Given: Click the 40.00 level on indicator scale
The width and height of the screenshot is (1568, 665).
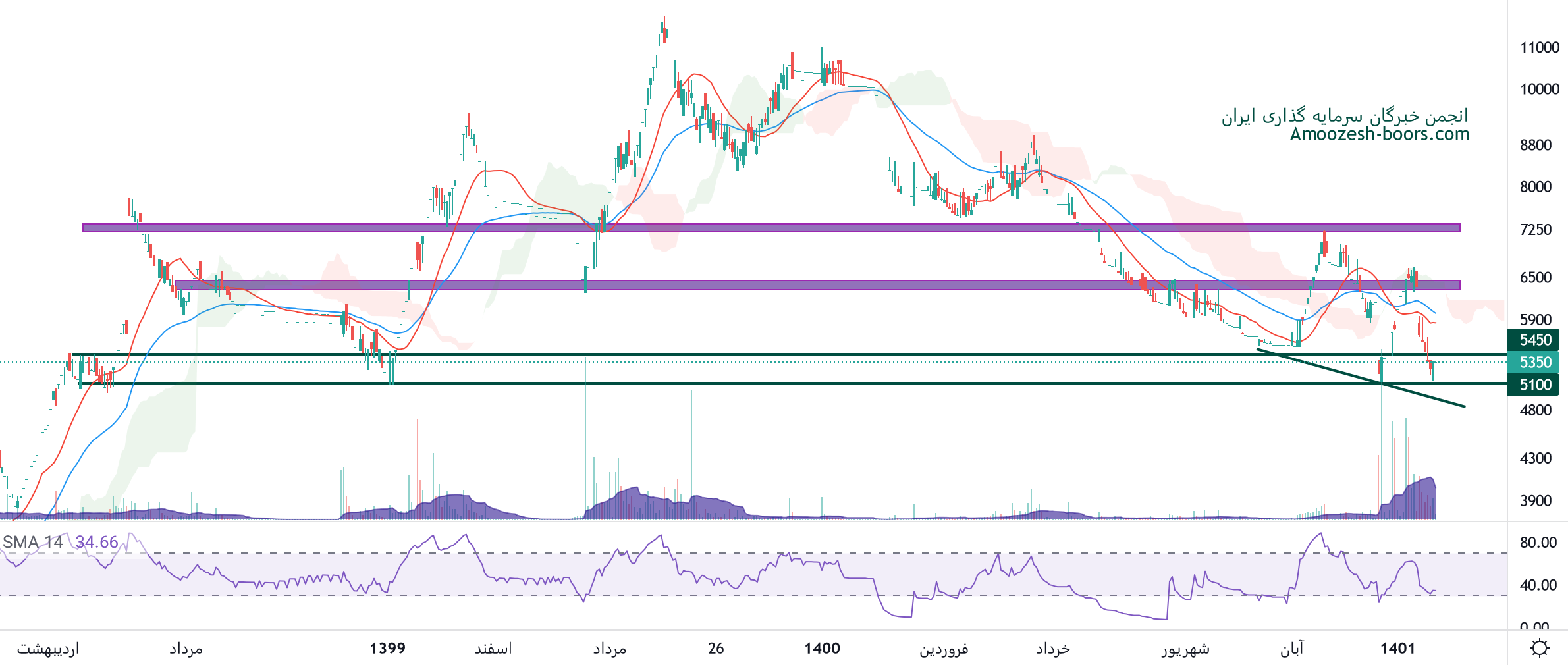Looking at the screenshot, I should click(x=1538, y=585).
